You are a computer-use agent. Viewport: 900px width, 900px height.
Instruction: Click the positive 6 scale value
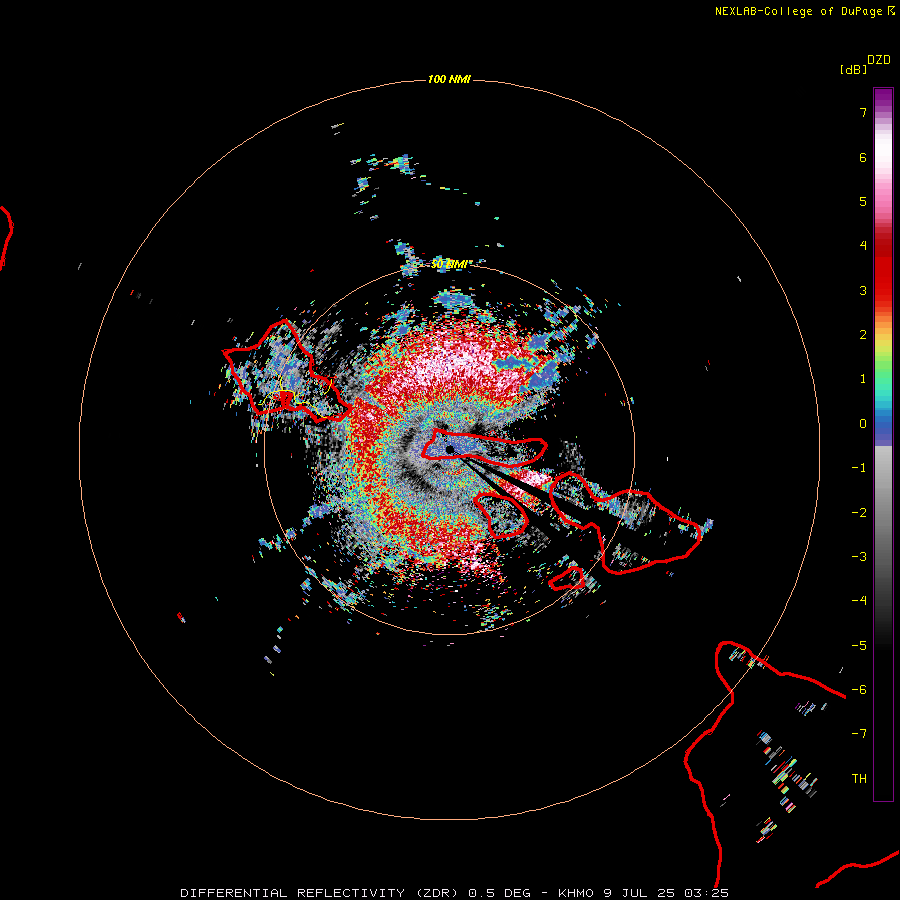pyautogui.click(x=863, y=157)
